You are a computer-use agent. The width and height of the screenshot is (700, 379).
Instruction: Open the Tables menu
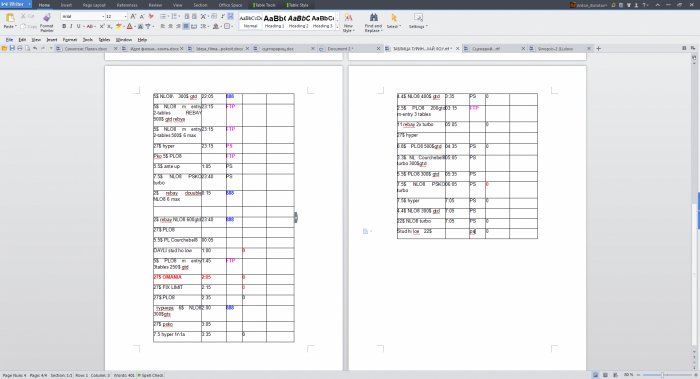[104, 40]
